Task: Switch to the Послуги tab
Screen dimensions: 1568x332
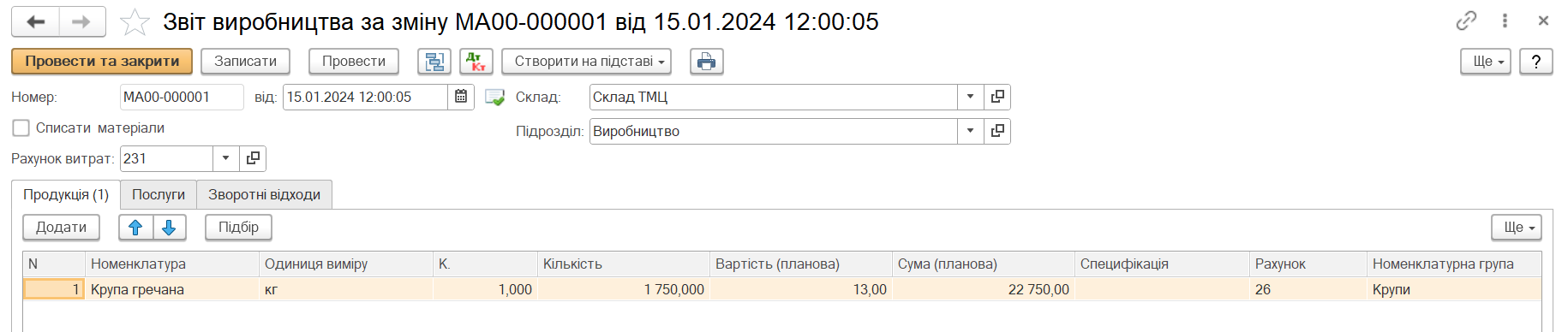Action: point(159,195)
